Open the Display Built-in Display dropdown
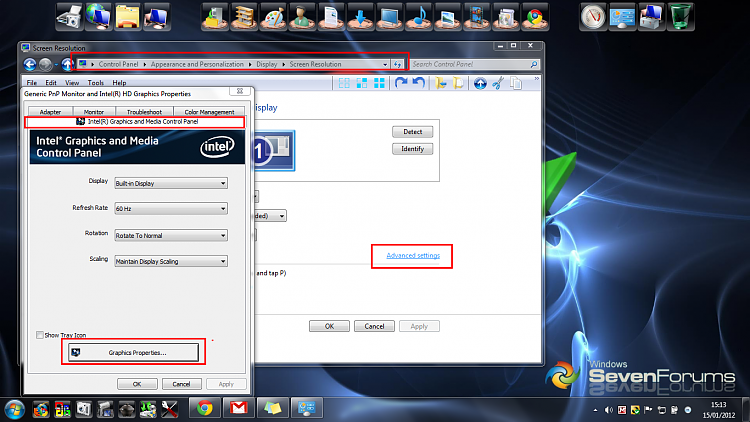This screenshot has height=422, width=750. 171,183
